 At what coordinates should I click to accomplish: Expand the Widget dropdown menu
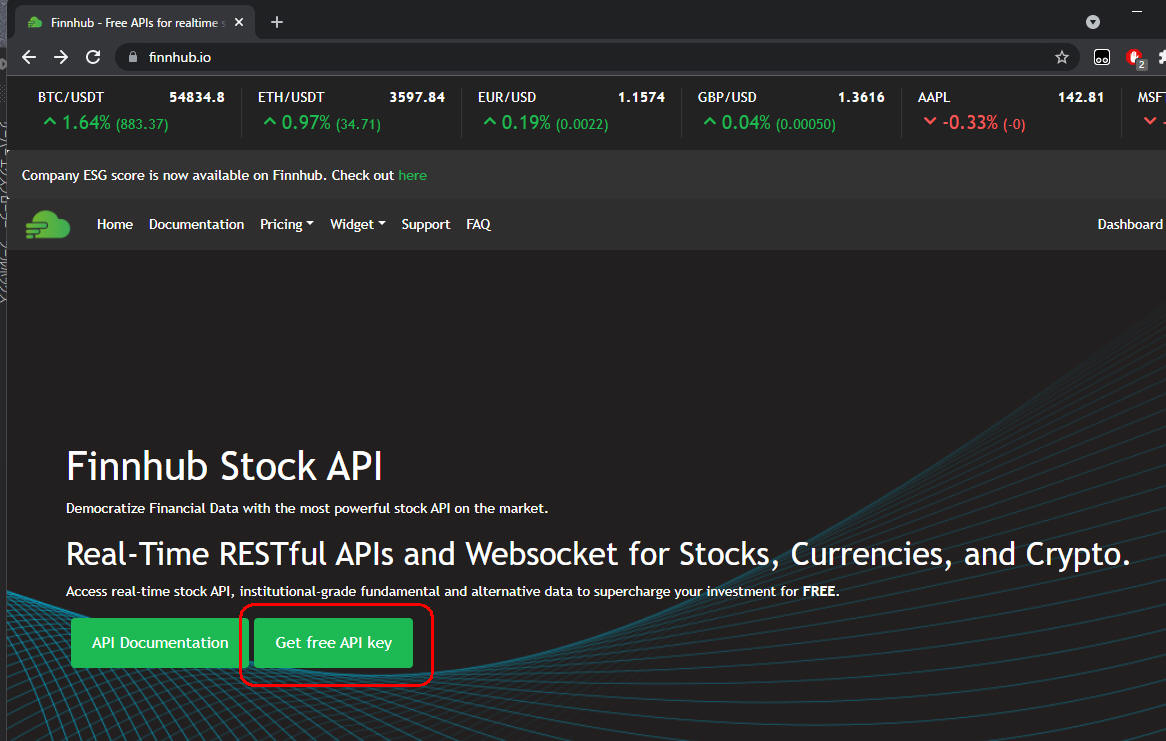(x=358, y=224)
